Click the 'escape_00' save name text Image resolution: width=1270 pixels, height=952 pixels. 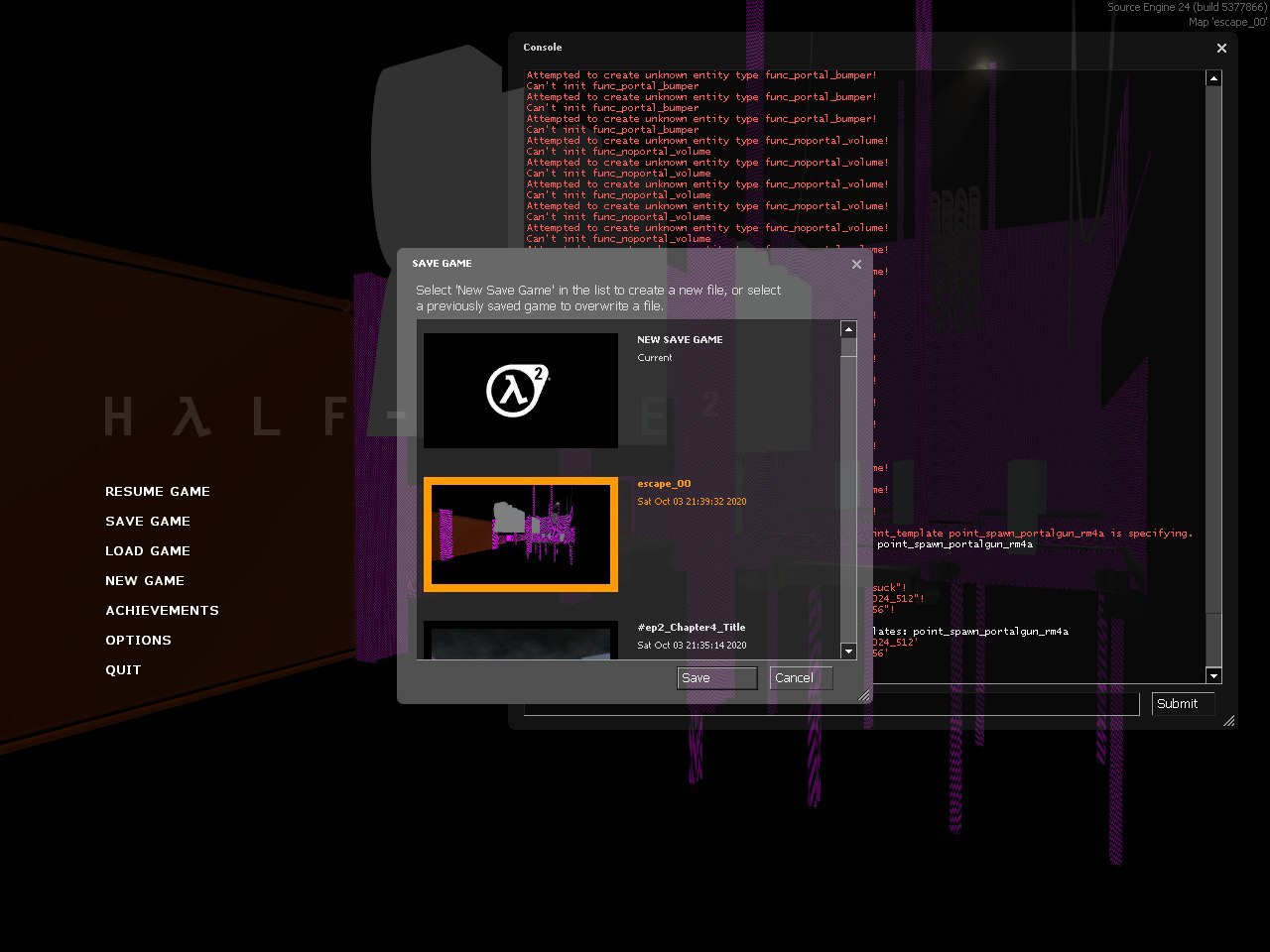pos(664,484)
